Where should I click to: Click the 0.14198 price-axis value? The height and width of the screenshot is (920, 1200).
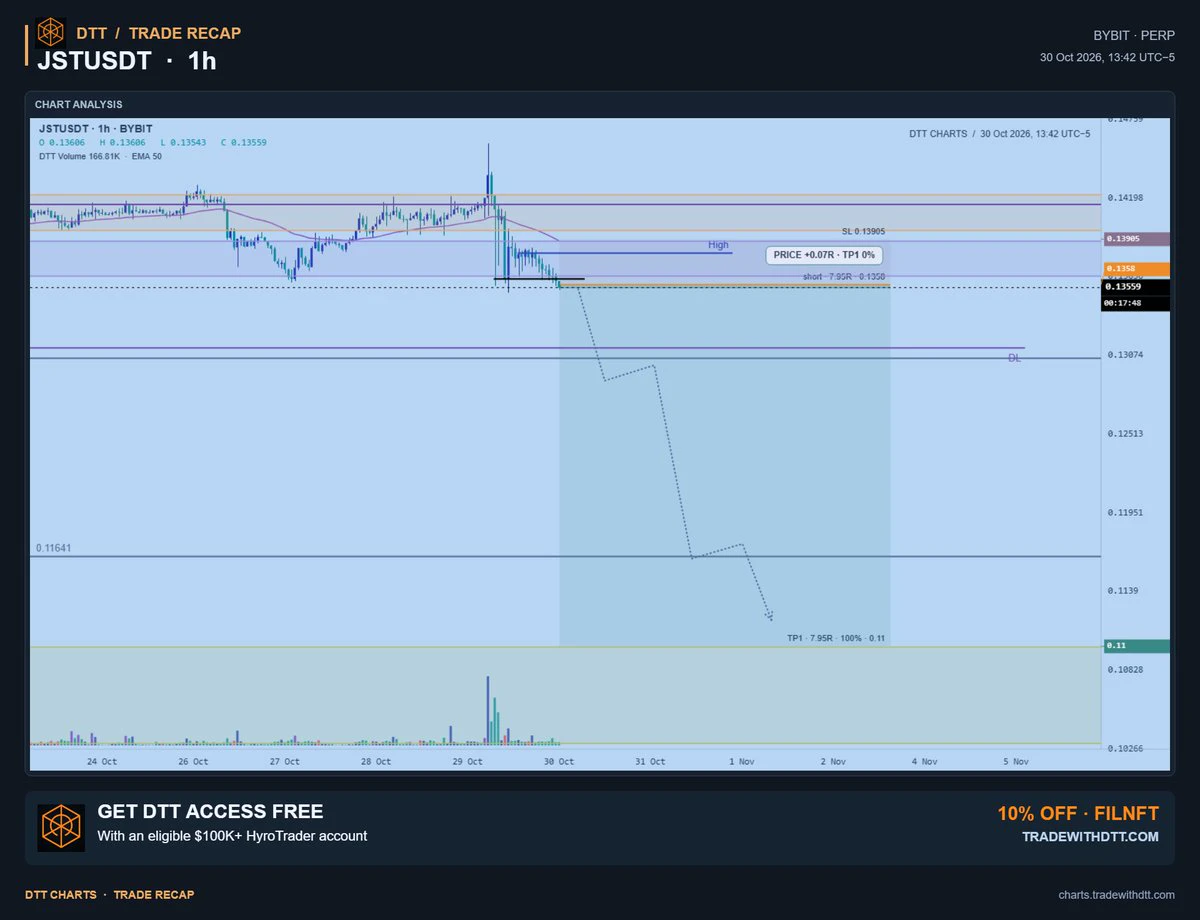(1125, 197)
